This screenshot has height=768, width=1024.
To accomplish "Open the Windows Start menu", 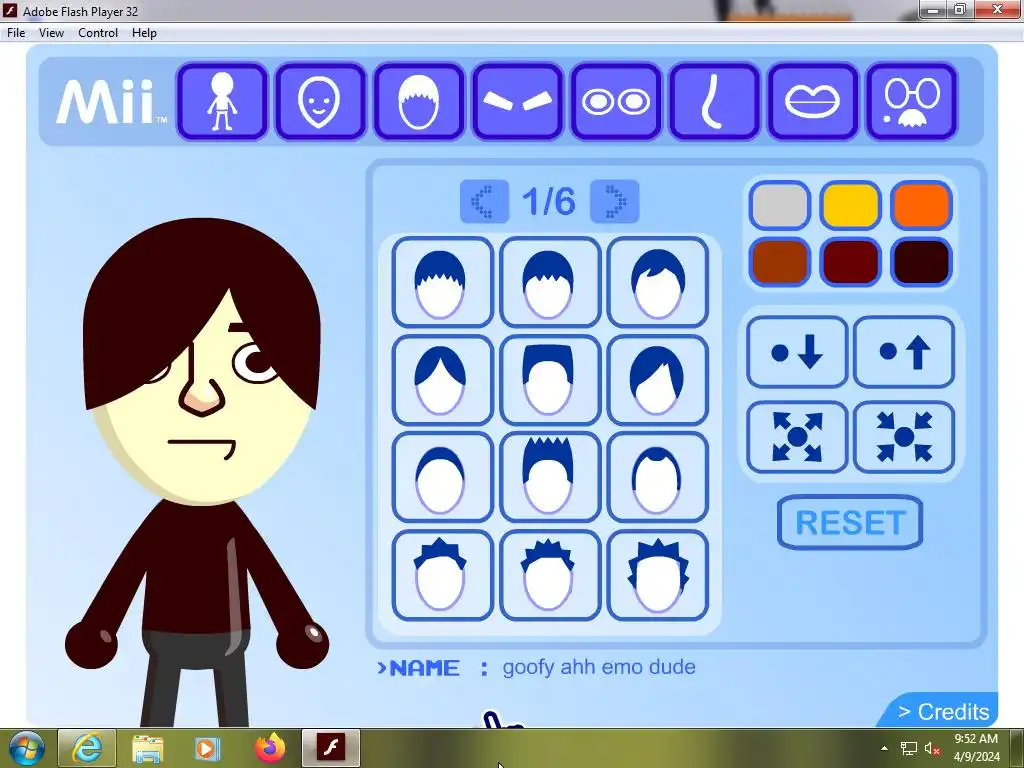I will (25, 748).
